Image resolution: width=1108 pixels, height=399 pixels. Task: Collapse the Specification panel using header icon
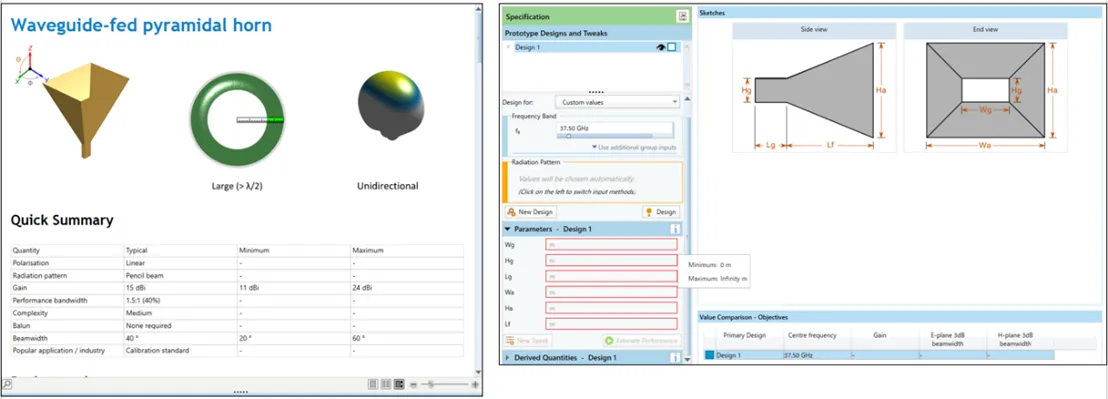683,16
